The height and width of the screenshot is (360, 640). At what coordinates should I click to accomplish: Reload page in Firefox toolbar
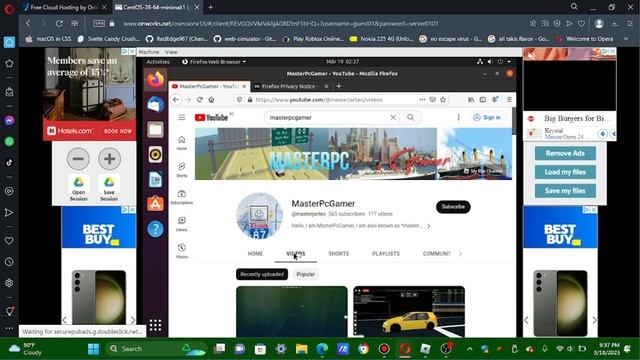200,100
